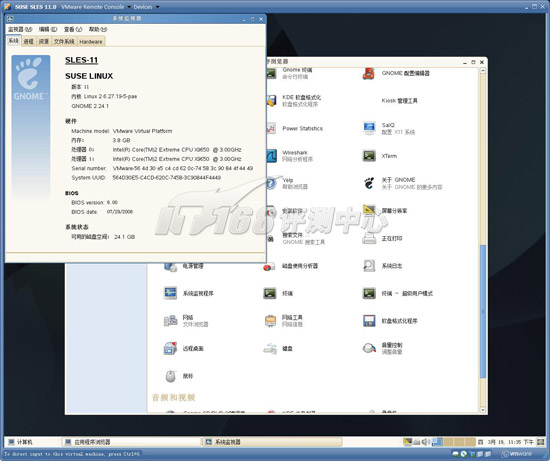This screenshot has width=550, height=461.
Task: Switch to Hardware tab
Action: [91, 41]
